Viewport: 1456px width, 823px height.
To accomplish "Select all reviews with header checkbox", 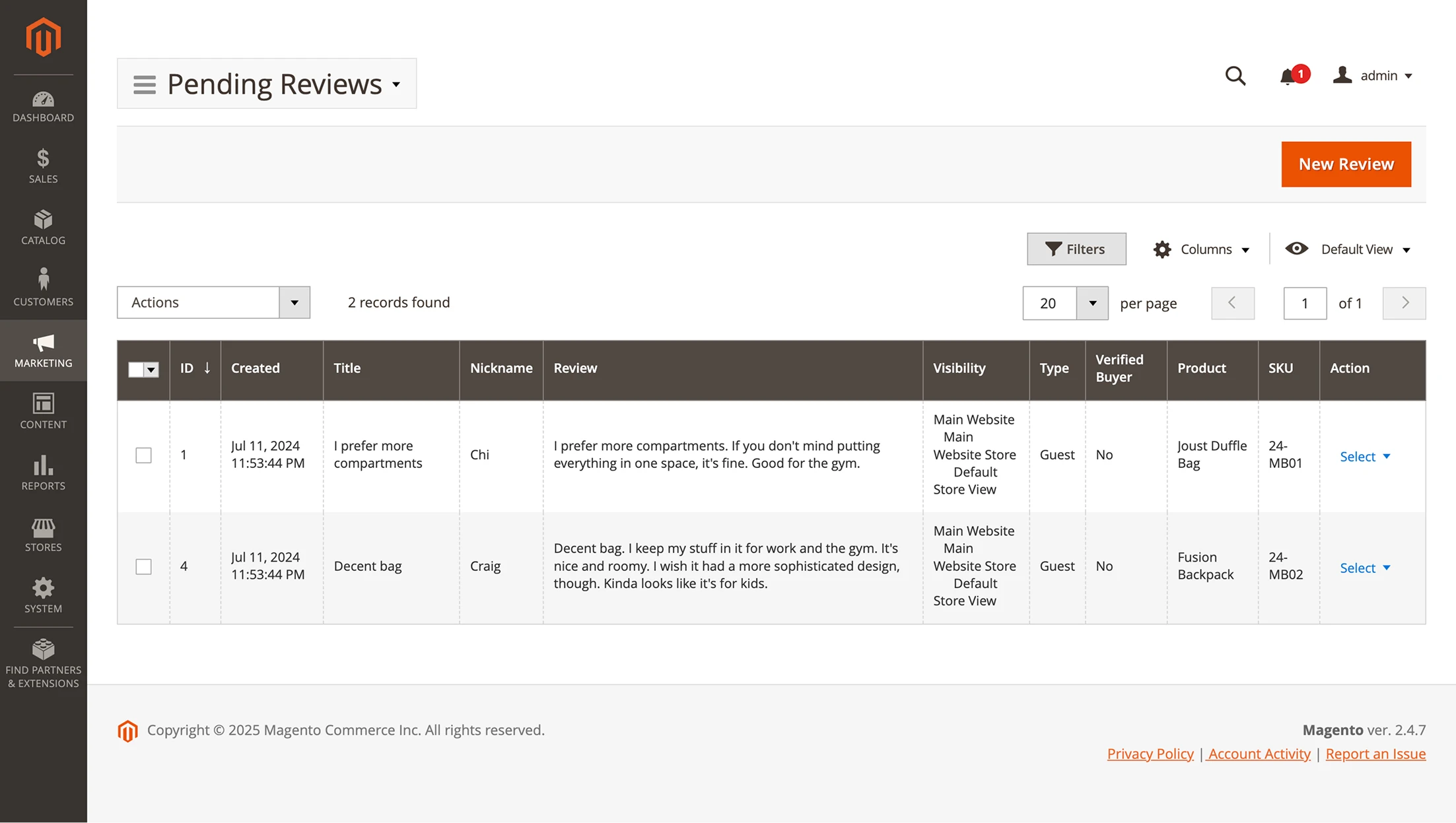I will [x=136, y=370].
